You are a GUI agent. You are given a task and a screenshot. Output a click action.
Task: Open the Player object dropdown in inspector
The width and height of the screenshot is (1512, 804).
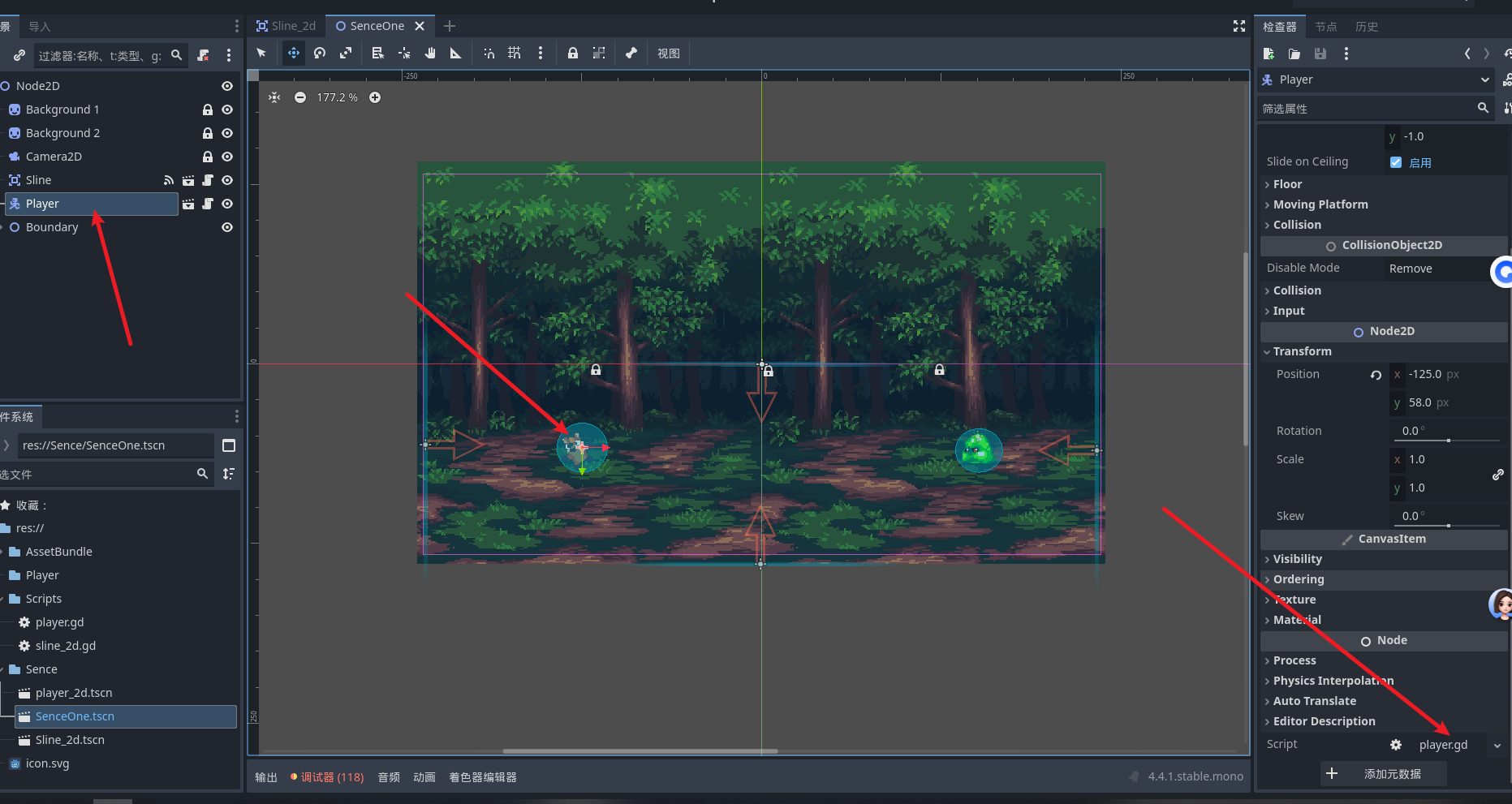[x=1484, y=80]
